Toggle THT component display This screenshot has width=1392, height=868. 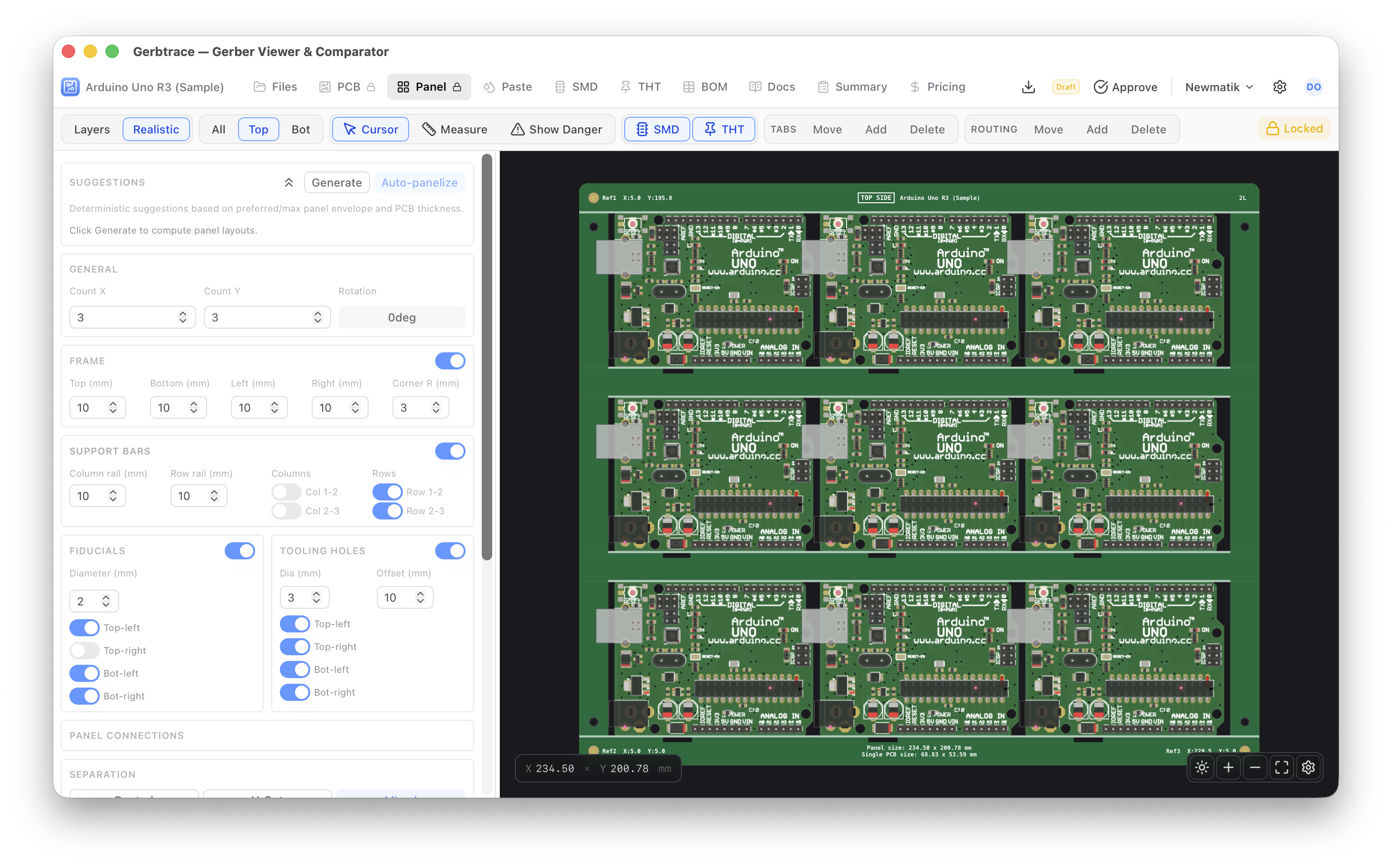point(724,129)
